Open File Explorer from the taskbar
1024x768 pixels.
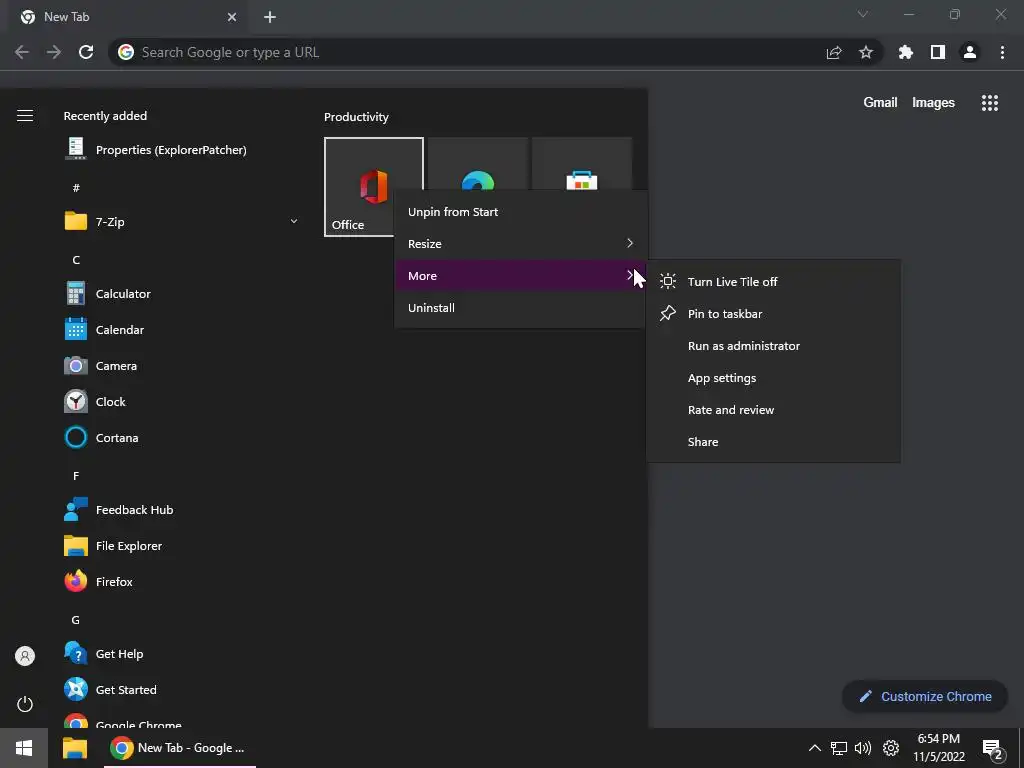click(x=74, y=748)
